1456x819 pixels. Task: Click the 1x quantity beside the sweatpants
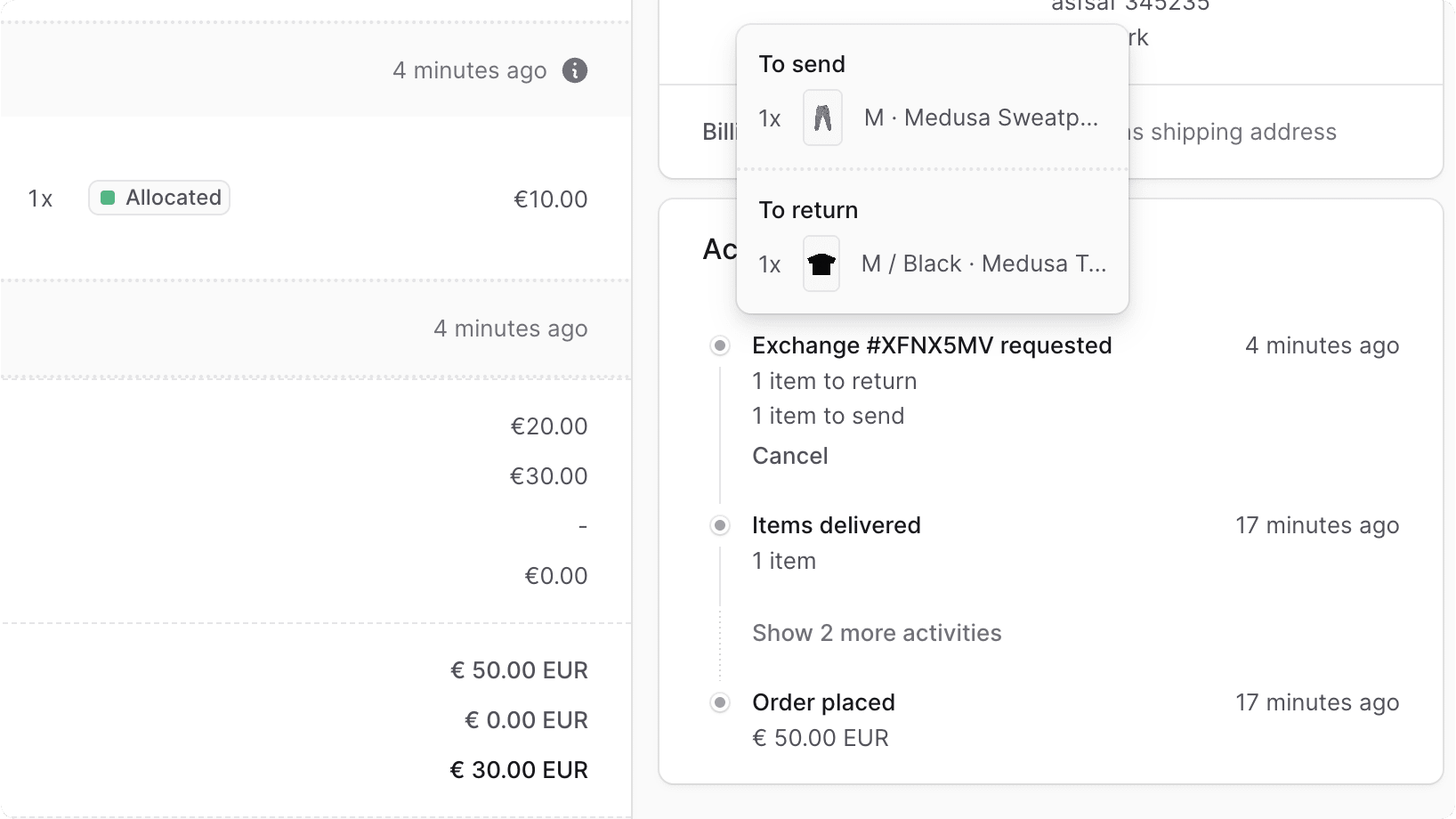[x=769, y=117]
